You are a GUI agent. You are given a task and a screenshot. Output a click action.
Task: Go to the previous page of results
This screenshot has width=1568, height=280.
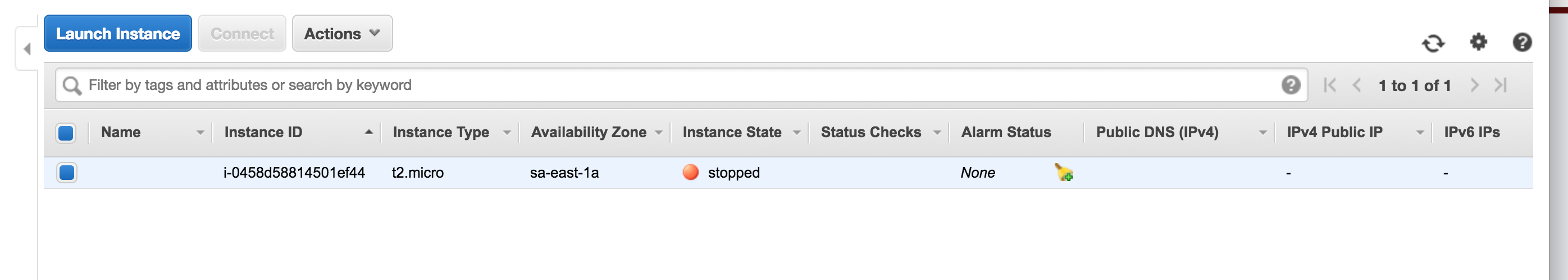coord(1357,85)
